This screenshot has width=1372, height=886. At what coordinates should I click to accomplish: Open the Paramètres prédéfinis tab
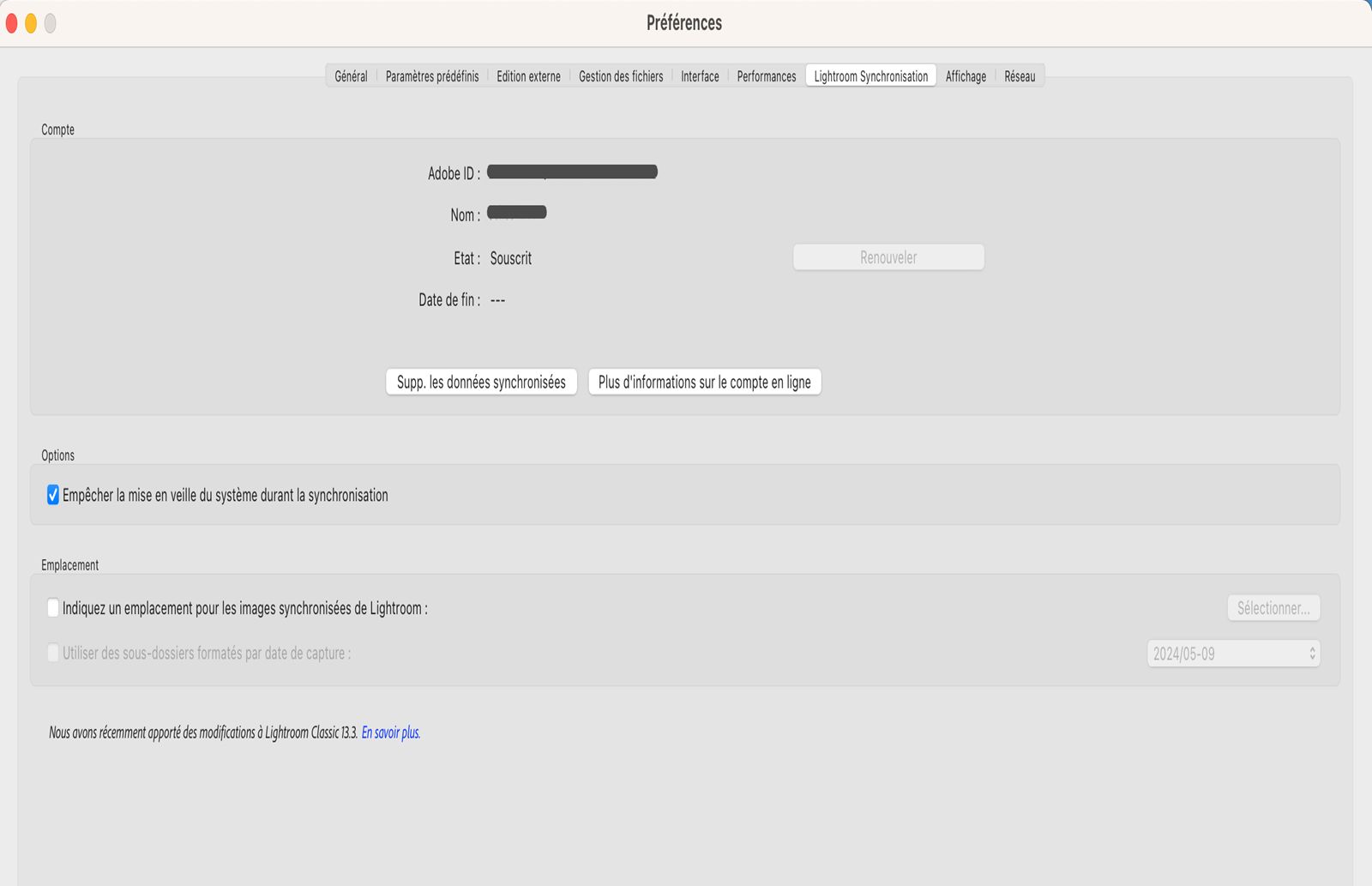click(x=432, y=76)
